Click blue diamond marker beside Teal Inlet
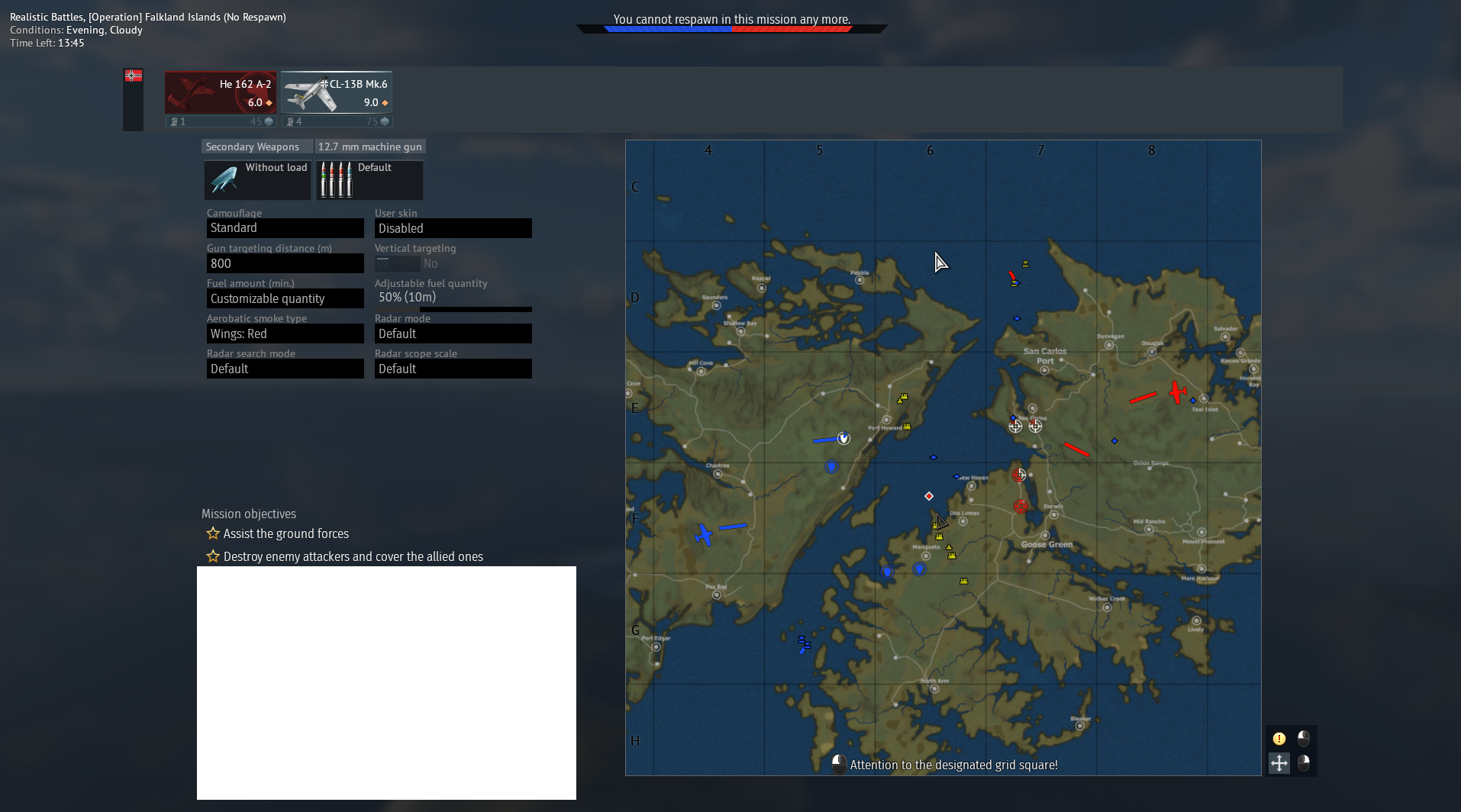This screenshot has height=812, width=1461. click(x=1193, y=400)
